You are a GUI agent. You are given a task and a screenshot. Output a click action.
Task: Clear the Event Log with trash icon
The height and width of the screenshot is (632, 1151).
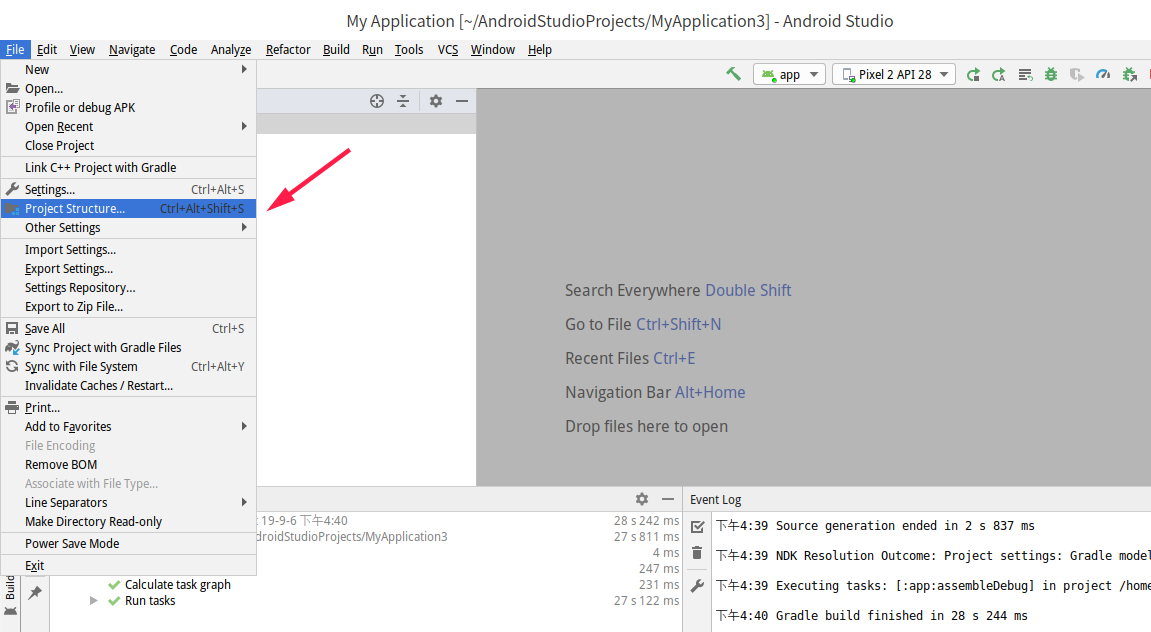point(697,553)
